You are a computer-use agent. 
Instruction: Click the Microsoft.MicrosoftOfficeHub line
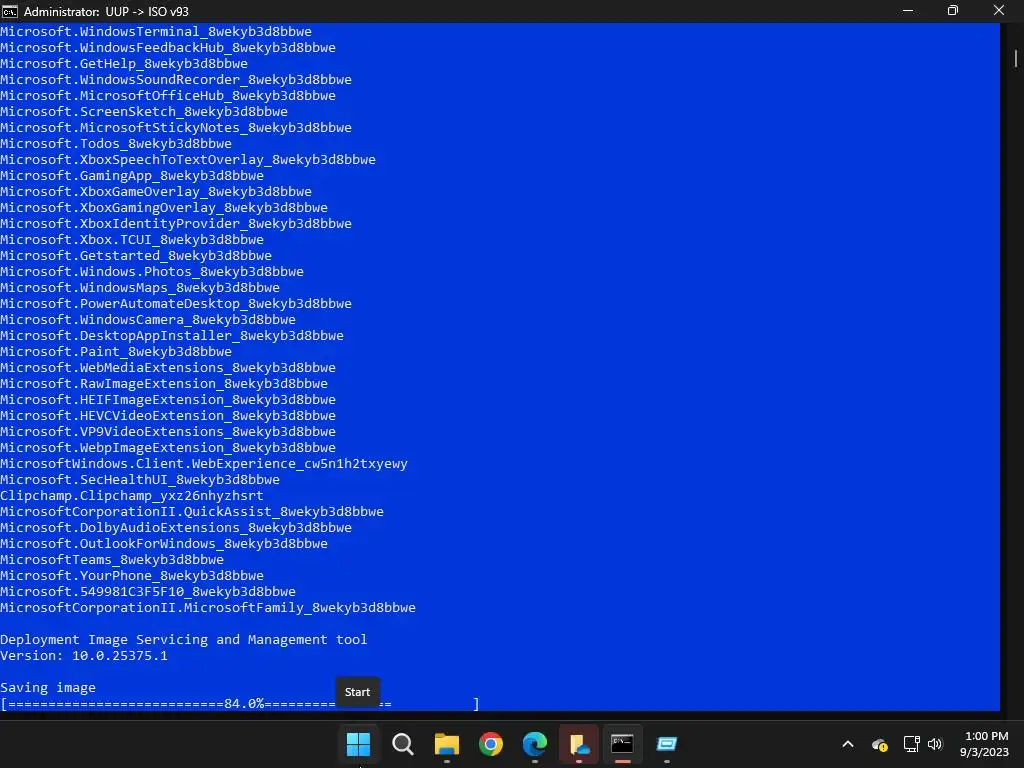168,95
